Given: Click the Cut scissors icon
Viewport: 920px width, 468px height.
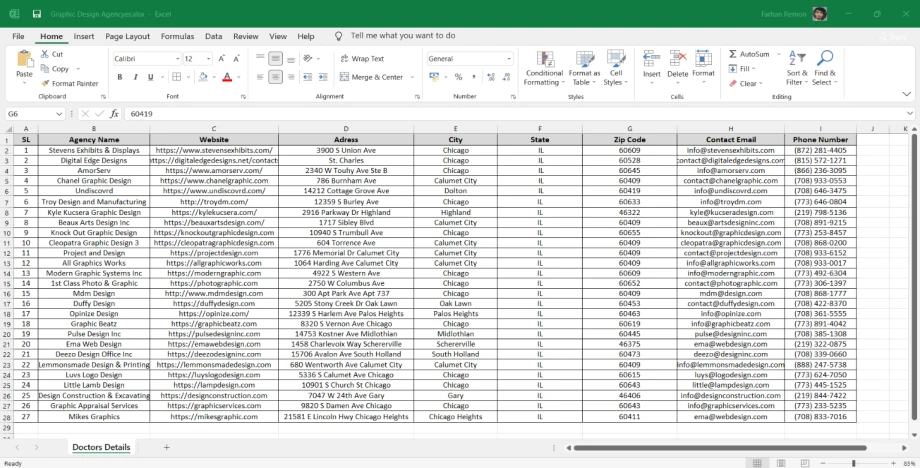Looking at the screenshot, I should point(45,54).
